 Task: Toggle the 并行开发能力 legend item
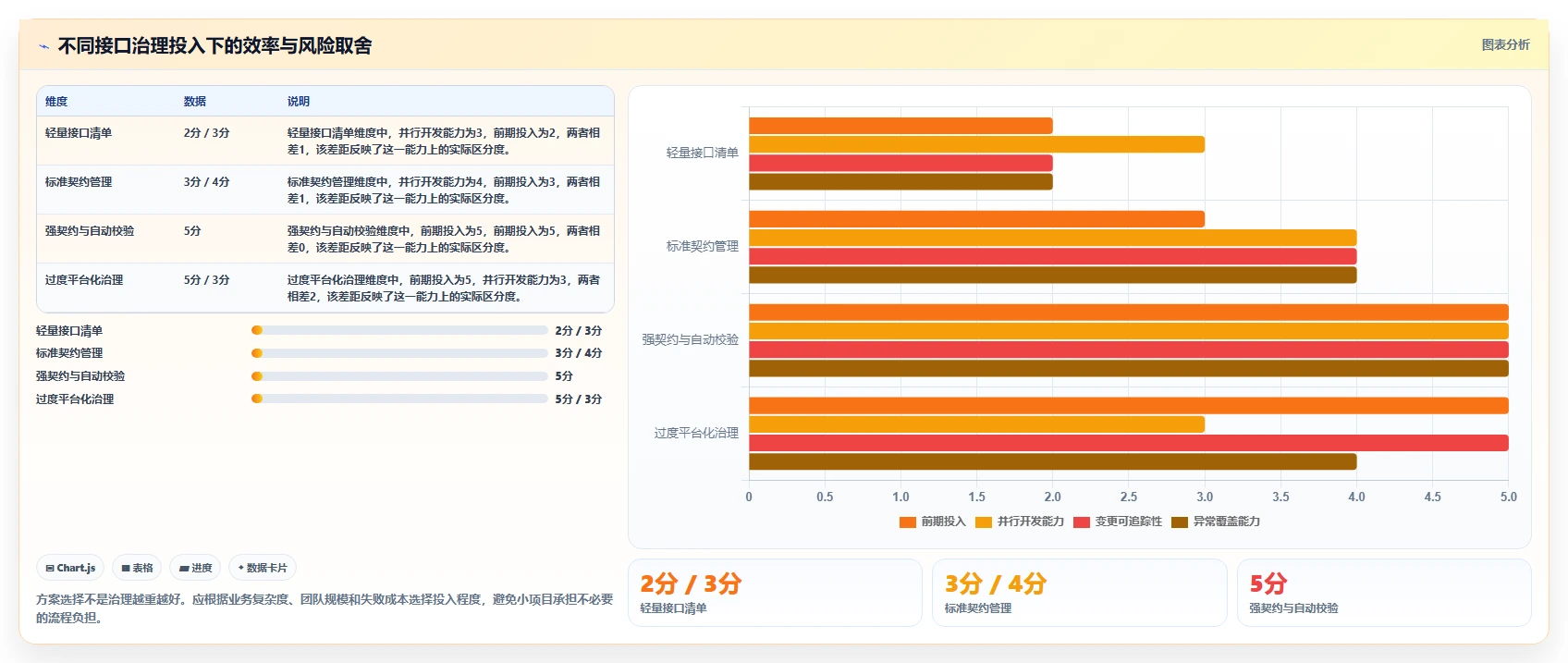pyautogui.click(x=1019, y=522)
